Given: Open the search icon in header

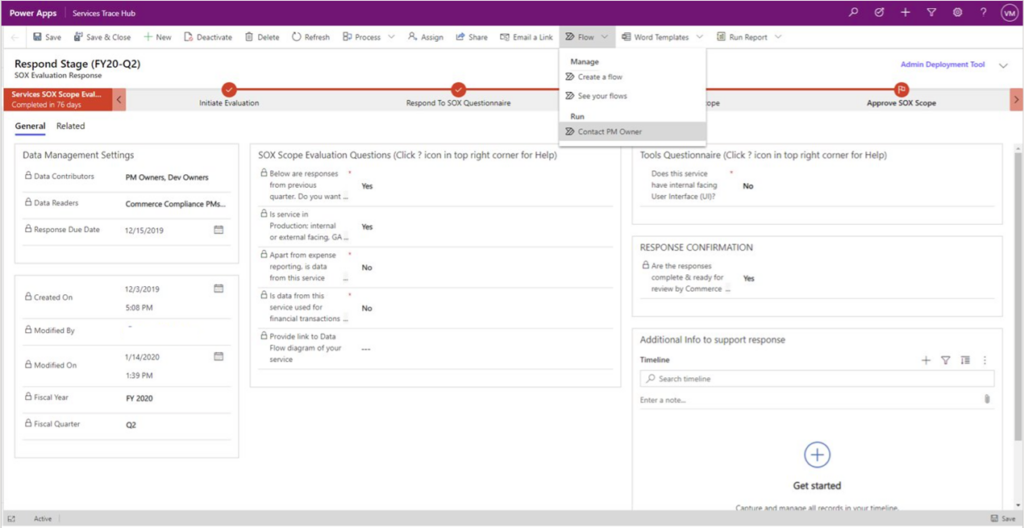Looking at the screenshot, I should [853, 12].
